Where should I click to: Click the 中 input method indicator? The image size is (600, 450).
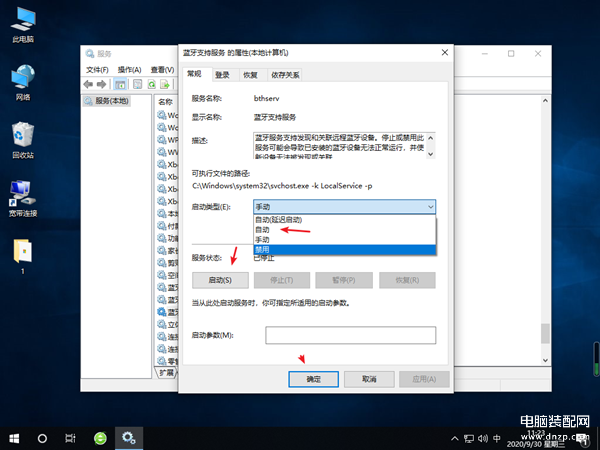click(497, 439)
